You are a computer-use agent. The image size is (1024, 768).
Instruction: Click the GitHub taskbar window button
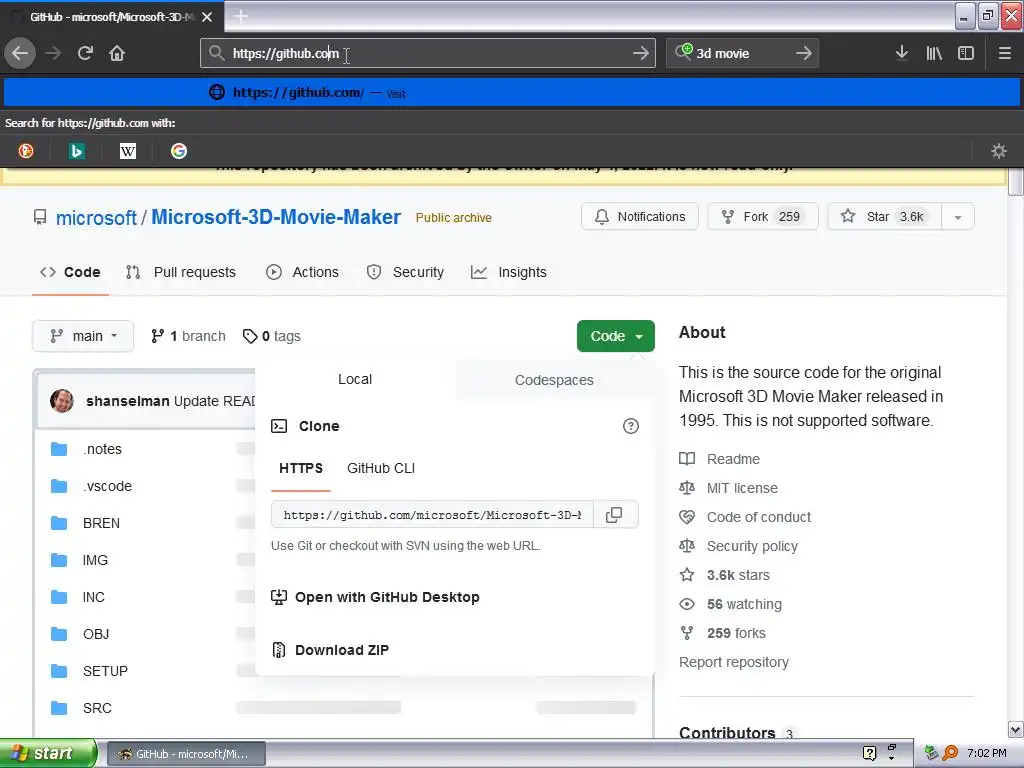coord(185,754)
